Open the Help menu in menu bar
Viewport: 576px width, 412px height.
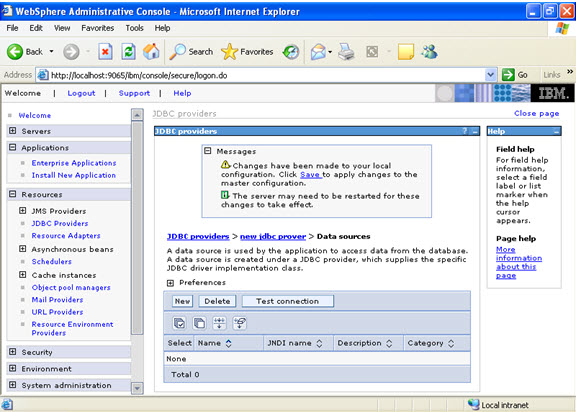pyautogui.click(x=162, y=28)
